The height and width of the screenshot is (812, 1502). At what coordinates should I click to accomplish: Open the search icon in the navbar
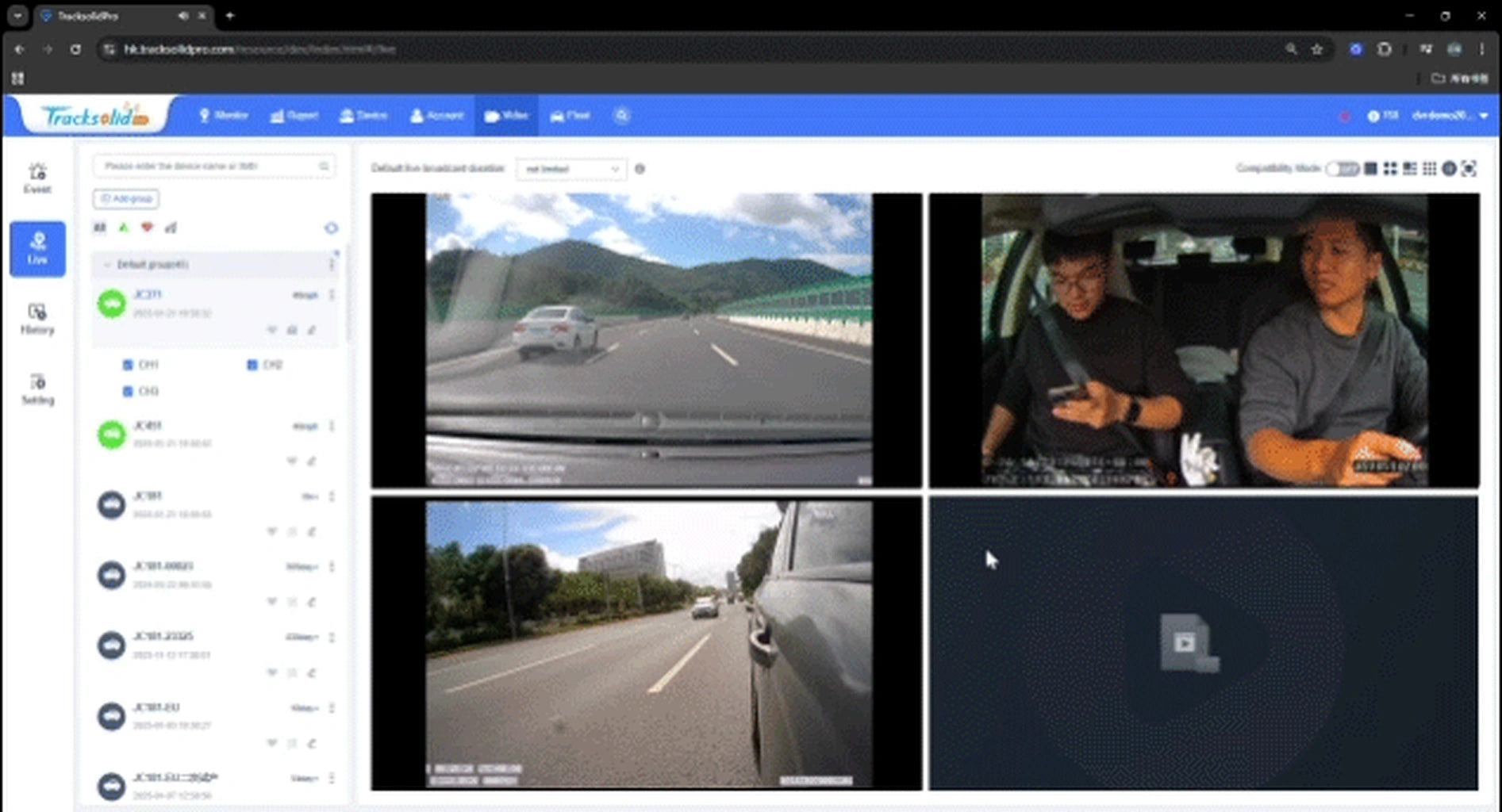coord(621,116)
